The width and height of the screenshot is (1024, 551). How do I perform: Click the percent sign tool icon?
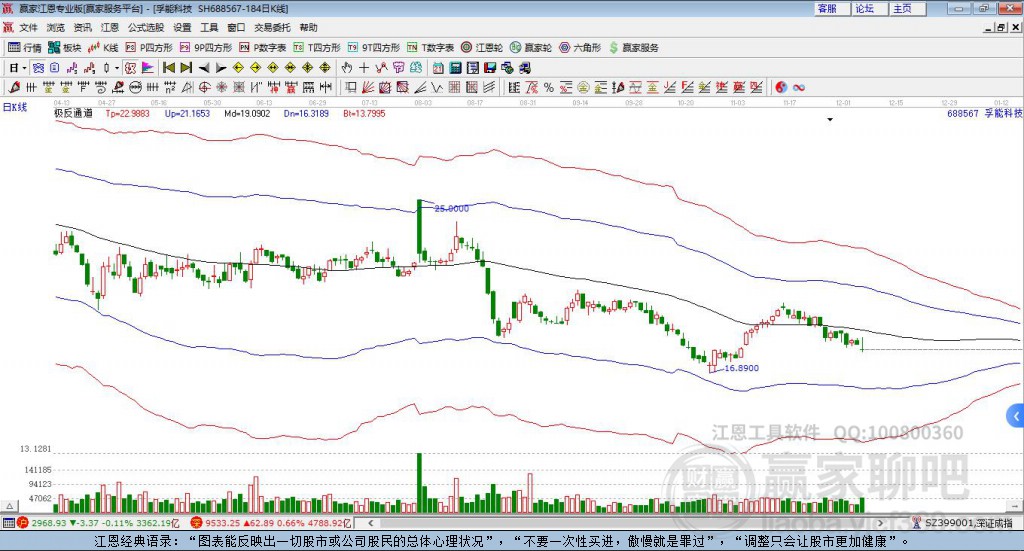(548, 87)
